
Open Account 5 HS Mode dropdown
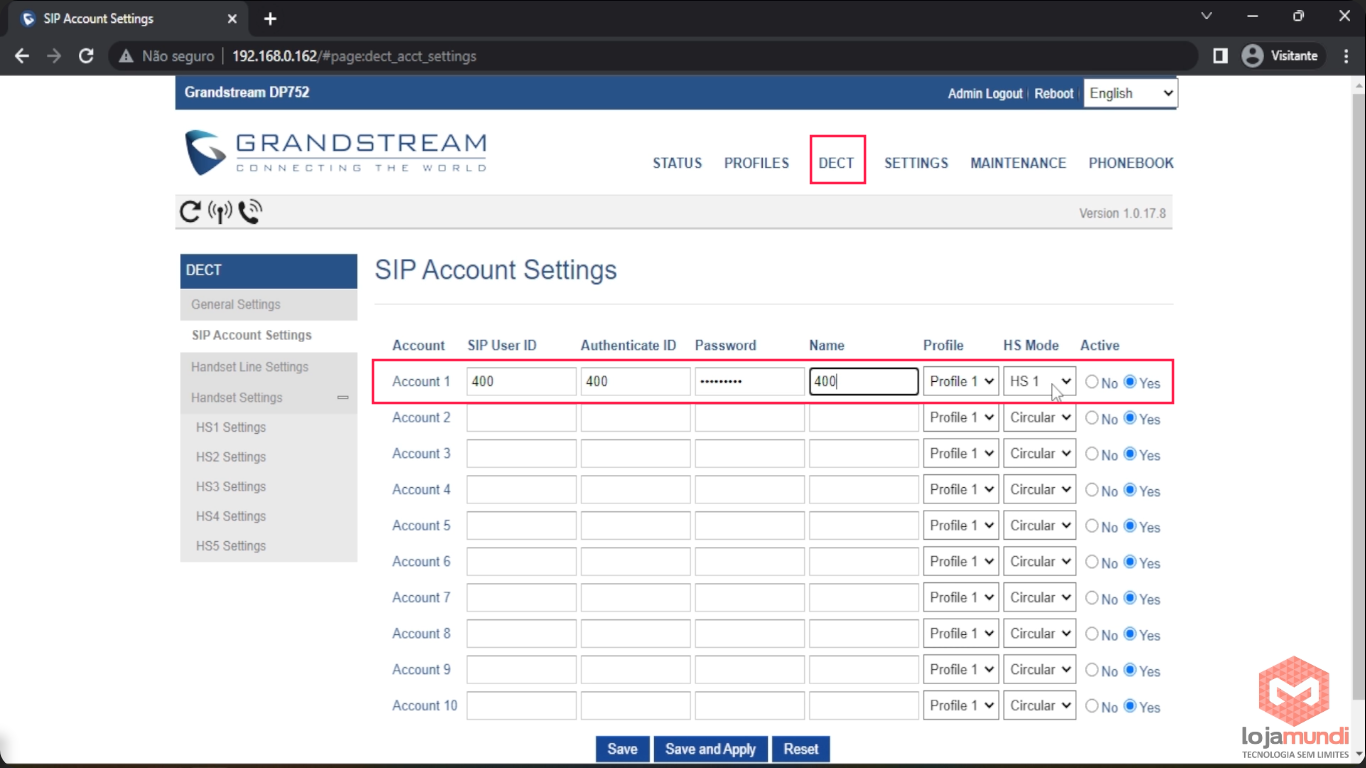[x=1040, y=525]
